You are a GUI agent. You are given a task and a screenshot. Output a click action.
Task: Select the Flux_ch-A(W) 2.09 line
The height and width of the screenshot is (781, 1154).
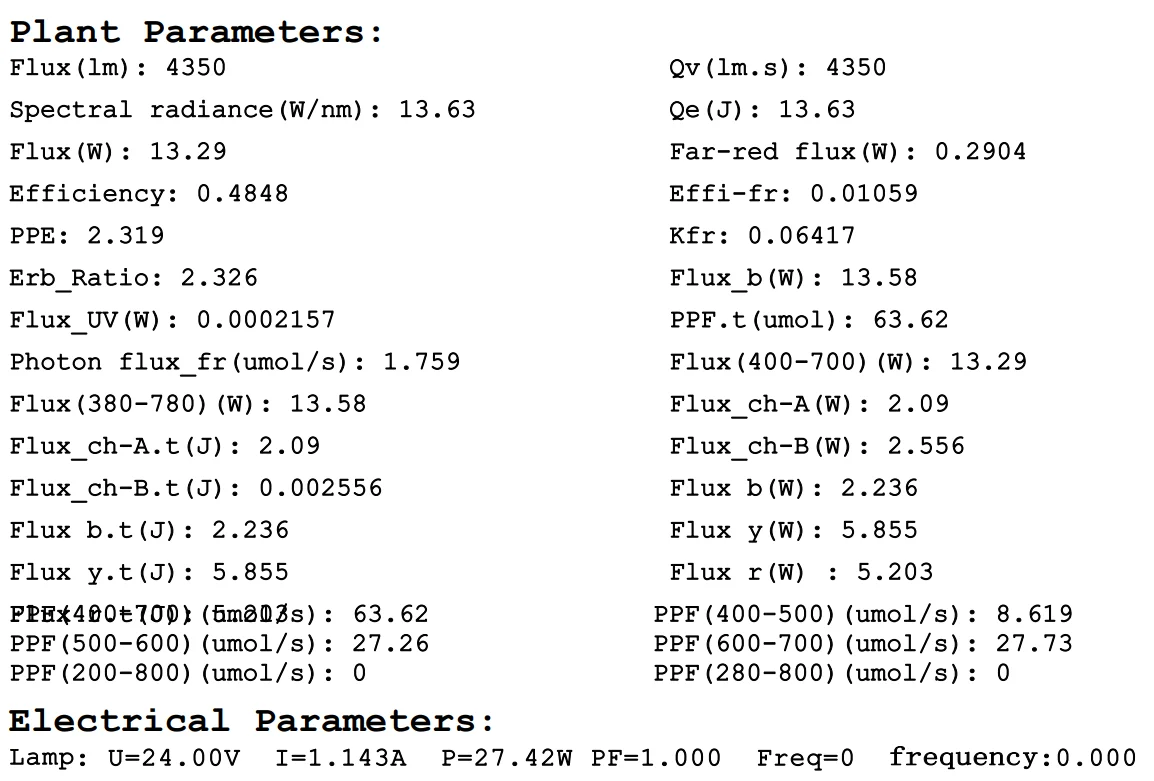point(809,404)
